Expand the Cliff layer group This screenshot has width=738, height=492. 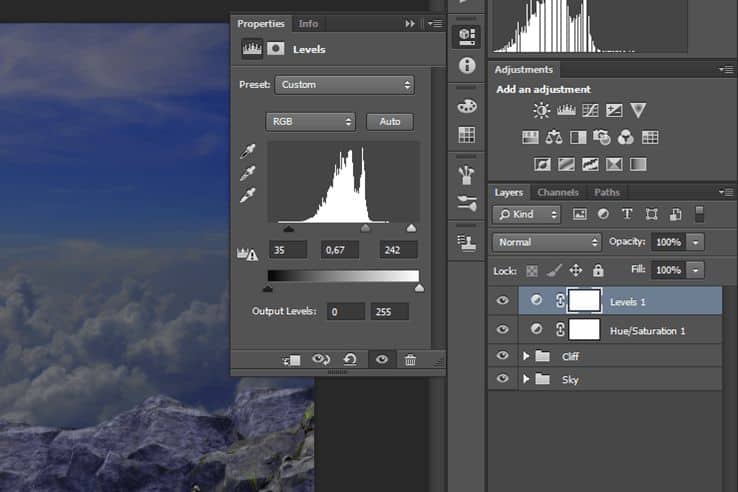click(526, 356)
